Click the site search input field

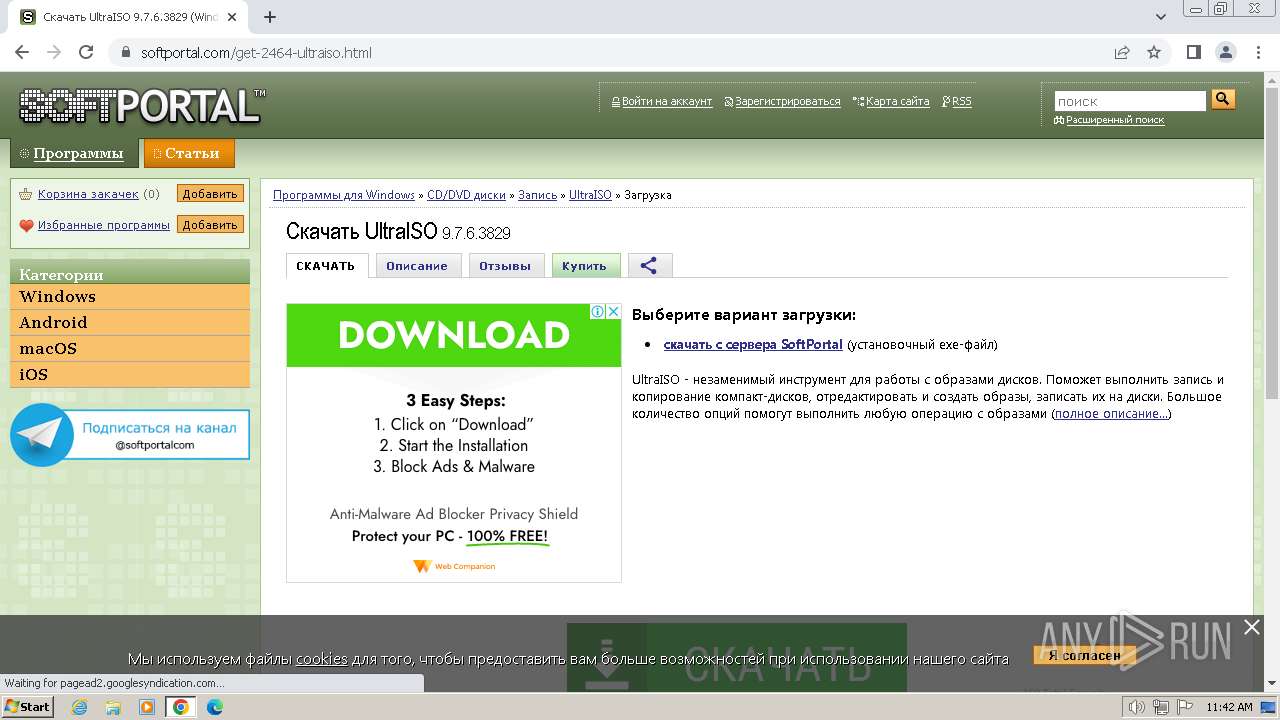(x=1131, y=101)
